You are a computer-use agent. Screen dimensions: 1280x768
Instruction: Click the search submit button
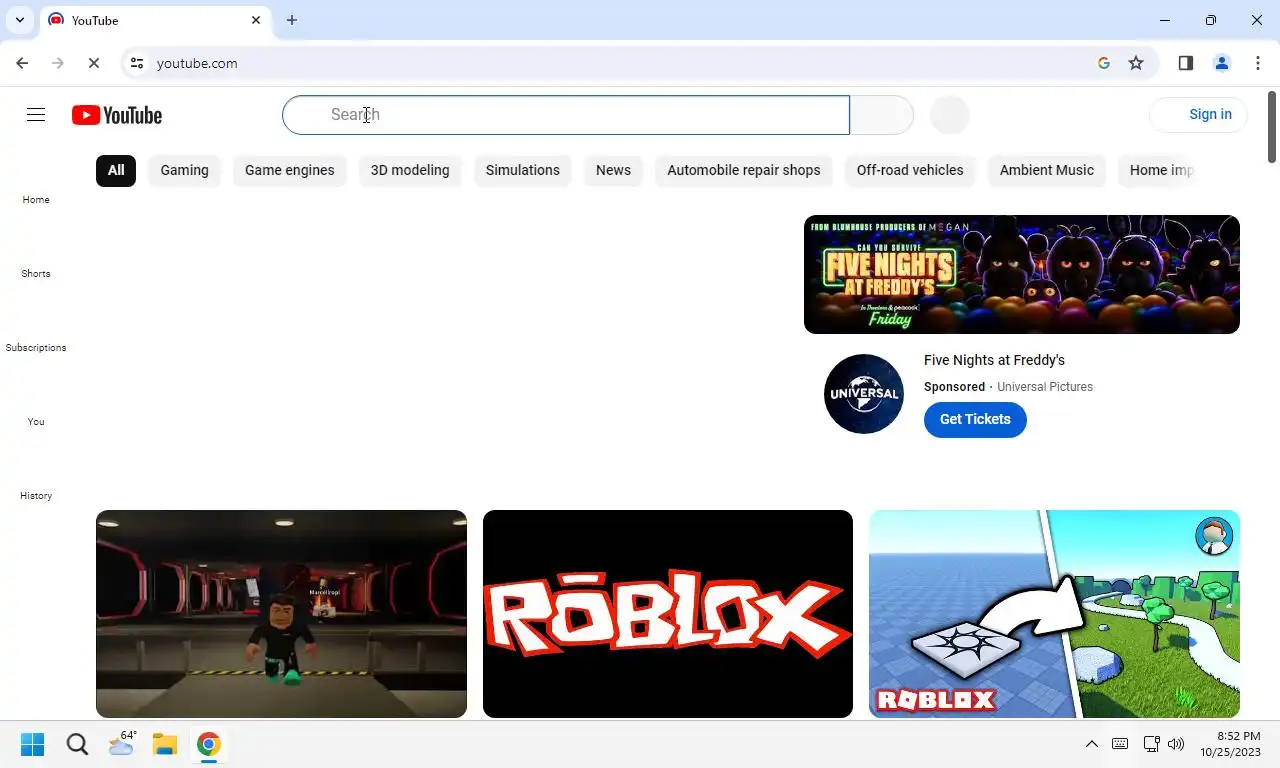[881, 115]
